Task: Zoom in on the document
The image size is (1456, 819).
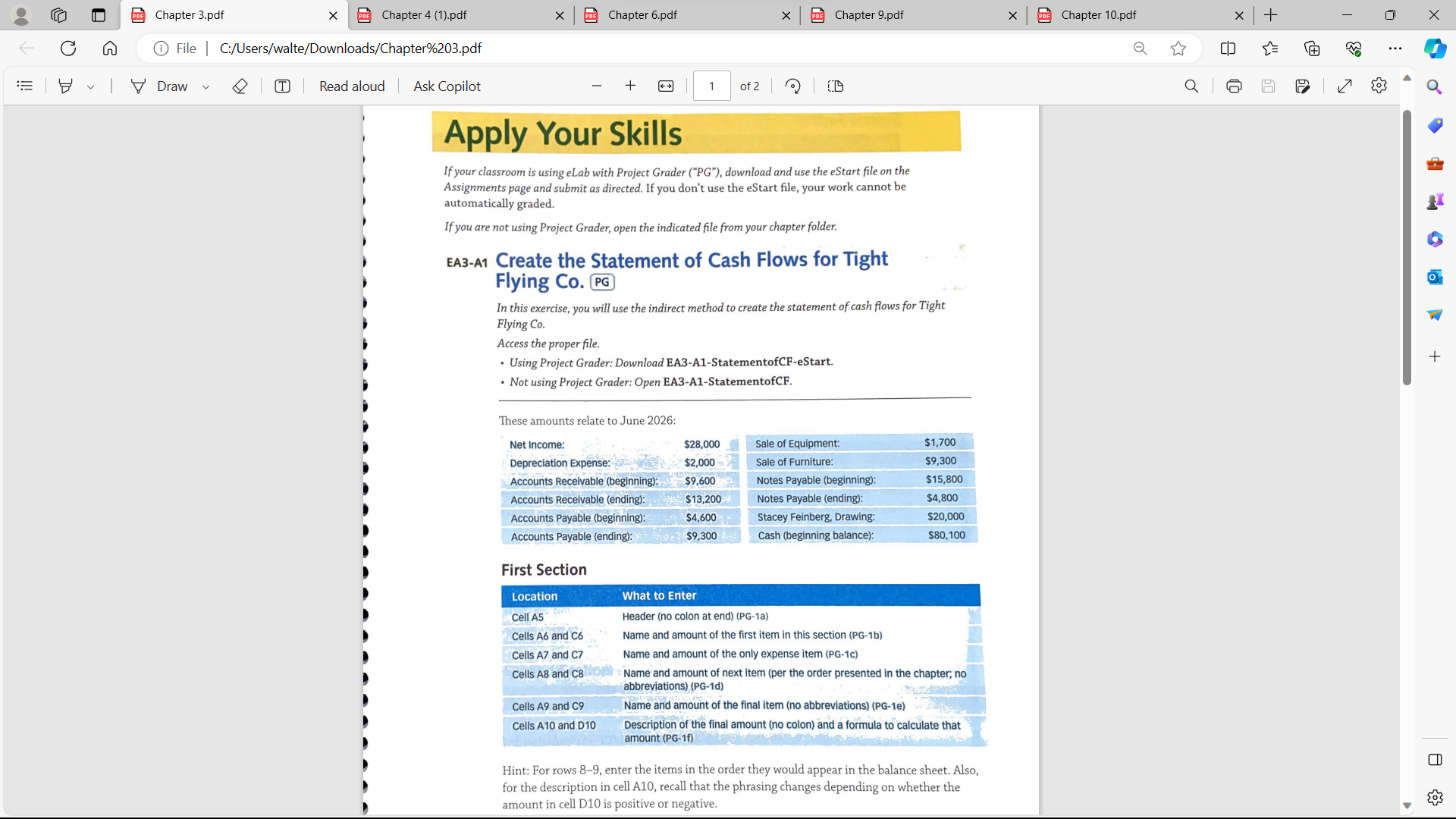Action: pyautogui.click(x=630, y=86)
